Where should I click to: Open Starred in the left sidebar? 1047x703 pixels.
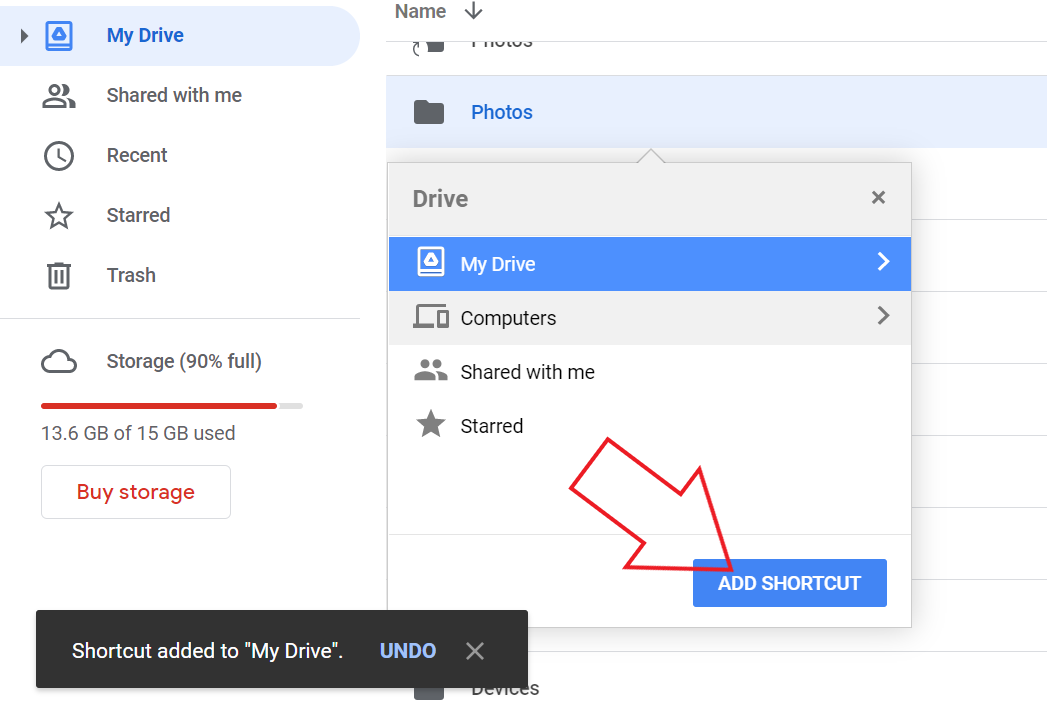click(x=138, y=216)
